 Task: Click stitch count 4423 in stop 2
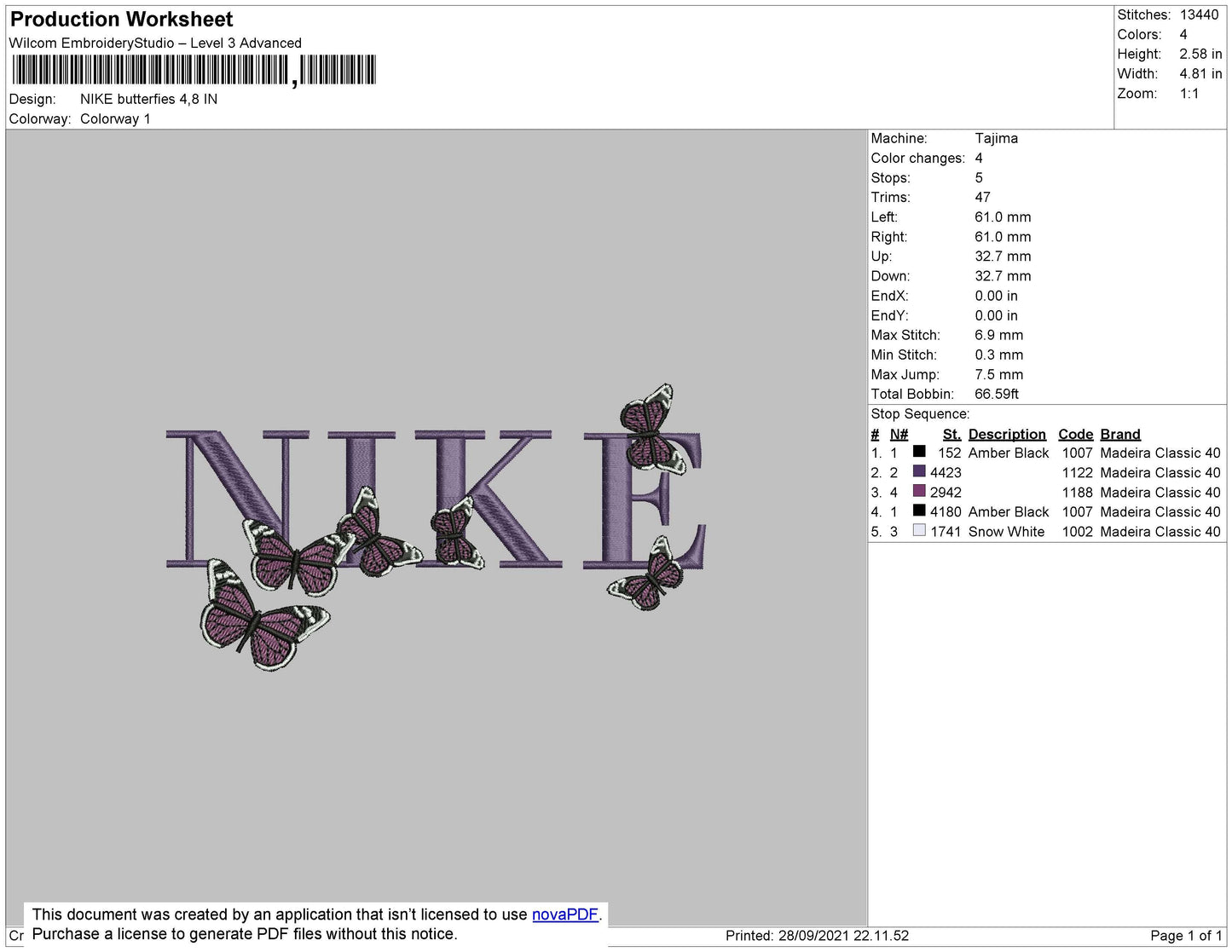pyautogui.click(x=946, y=473)
